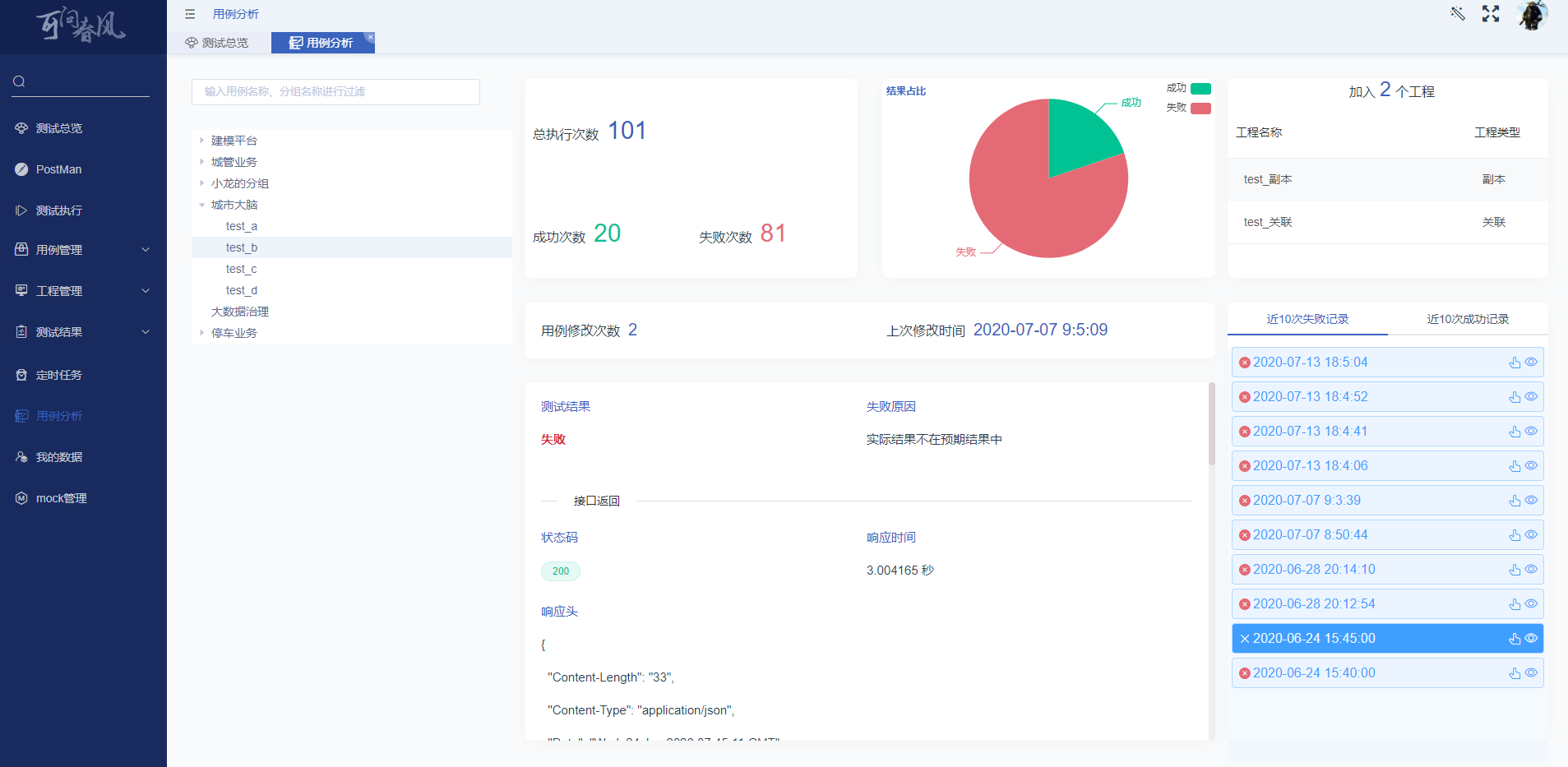Click the sidebar collapse hamburger icon
1568x767 pixels.
[190, 13]
